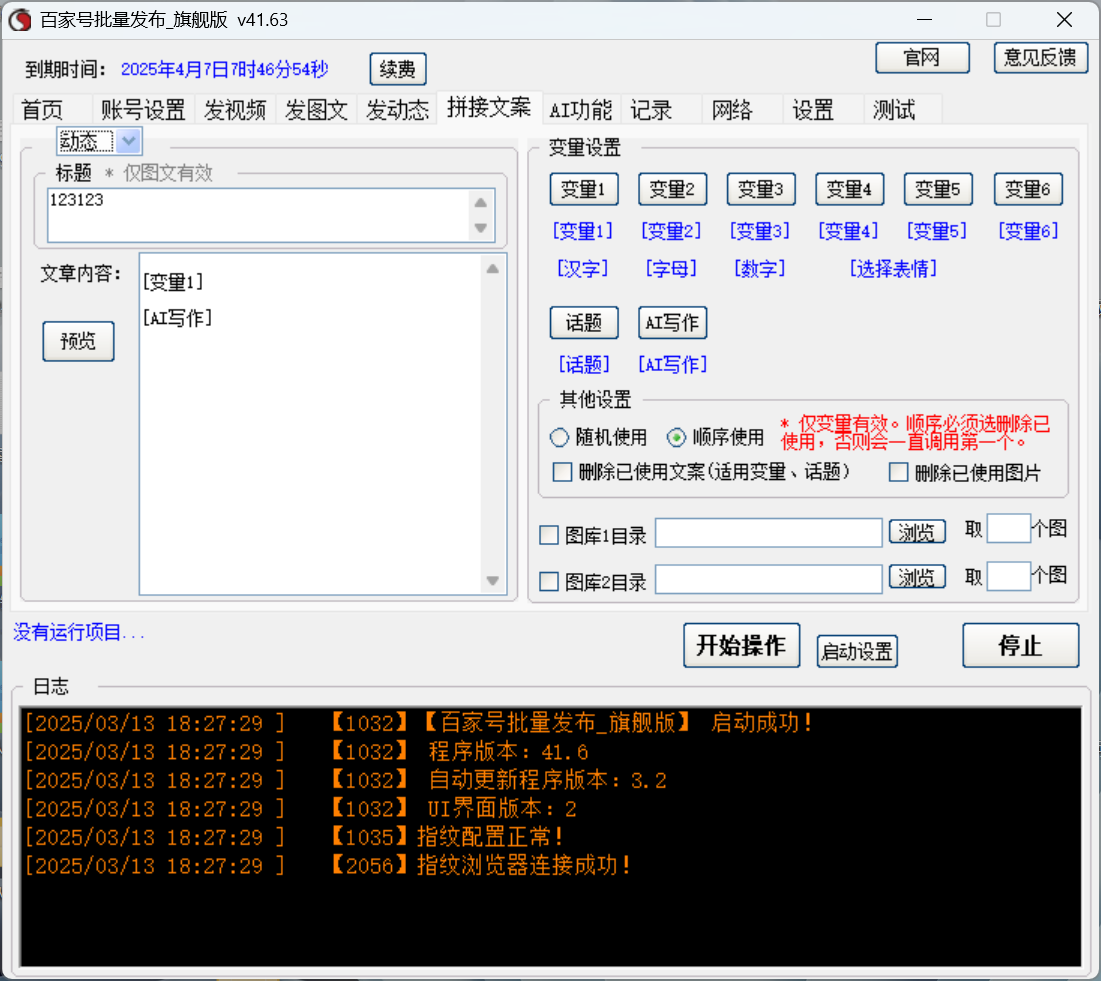Click the 变量5 button
This screenshot has height=981, width=1101.
click(x=938, y=189)
